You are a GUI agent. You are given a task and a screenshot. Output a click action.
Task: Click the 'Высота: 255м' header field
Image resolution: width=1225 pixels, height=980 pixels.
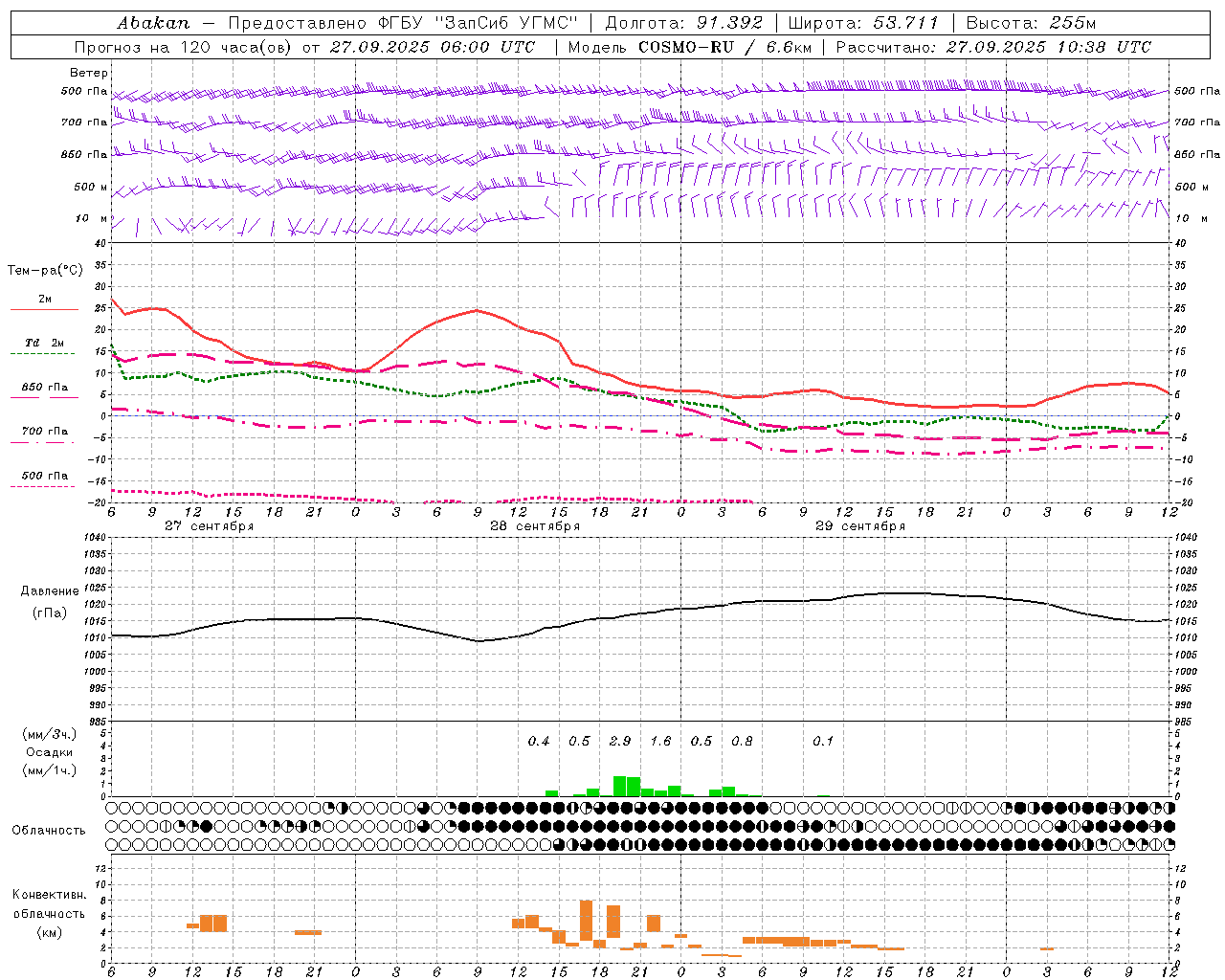[x=1031, y=23]
